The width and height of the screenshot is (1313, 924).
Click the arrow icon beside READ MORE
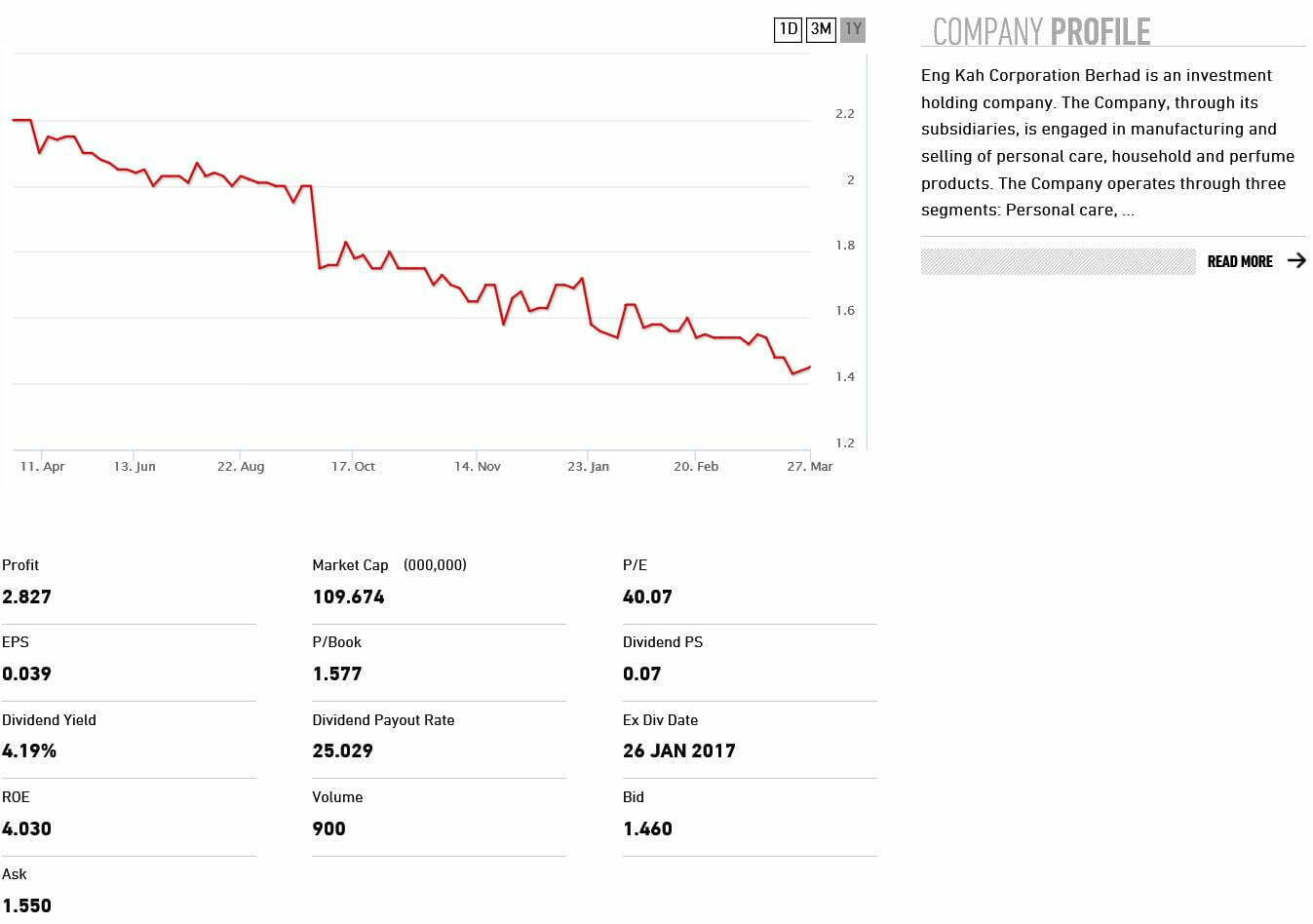coord(1295,260)
